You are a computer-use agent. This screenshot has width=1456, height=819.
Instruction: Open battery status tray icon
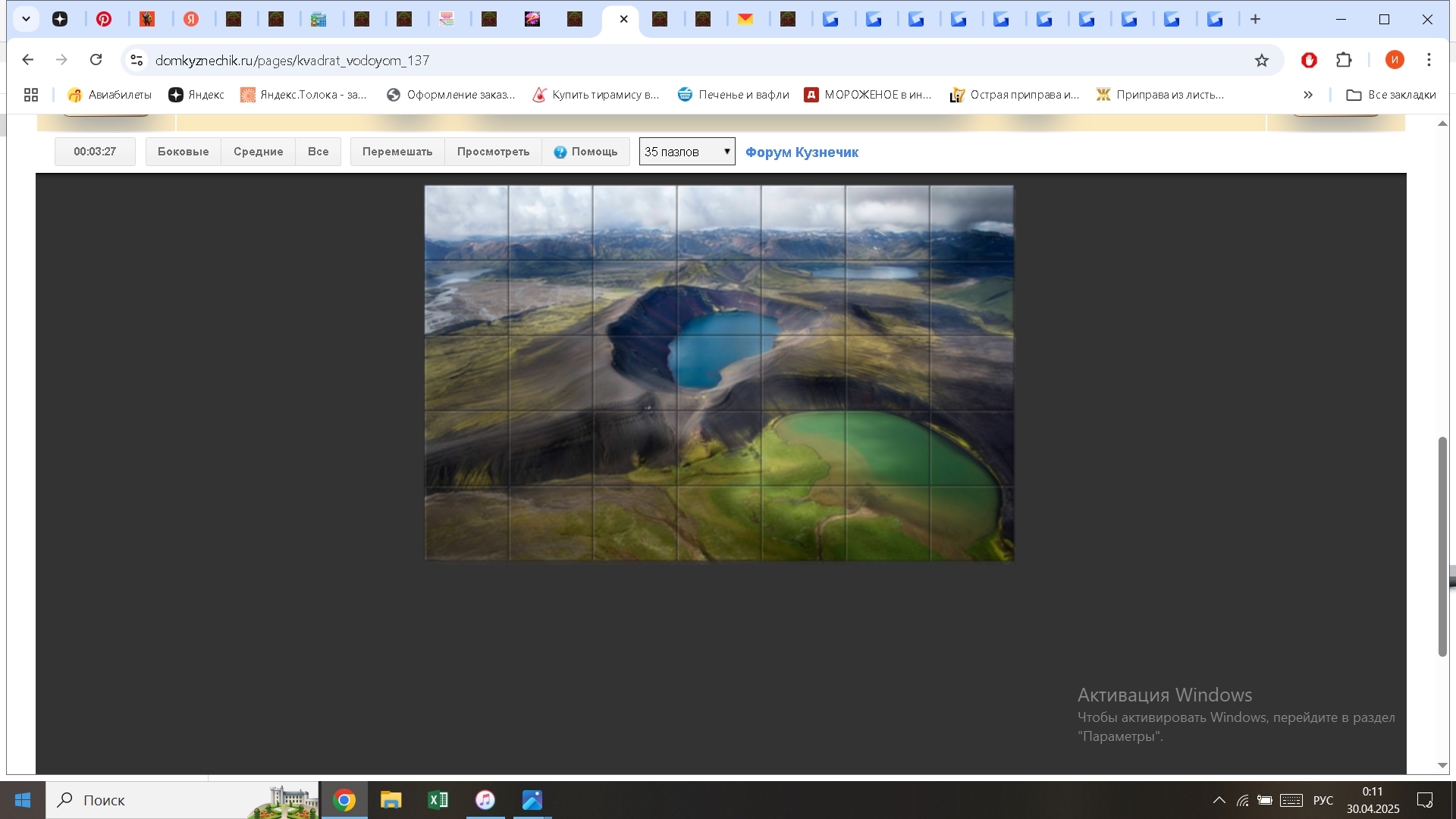[1265, 800]
